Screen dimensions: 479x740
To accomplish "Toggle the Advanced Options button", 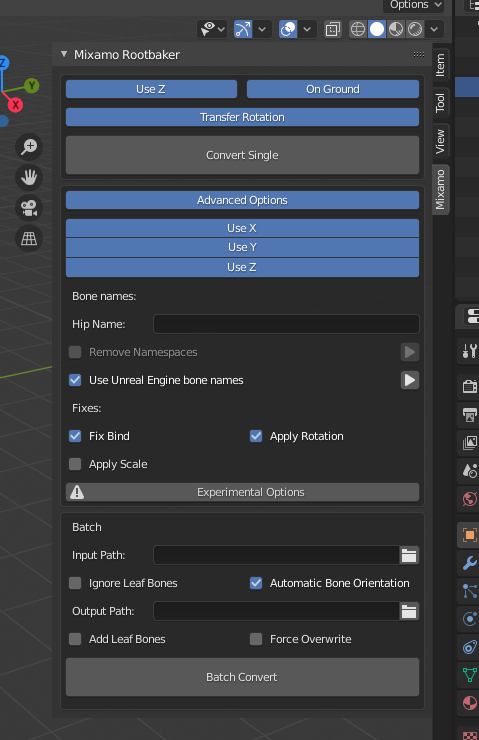I will coord(242,200).
